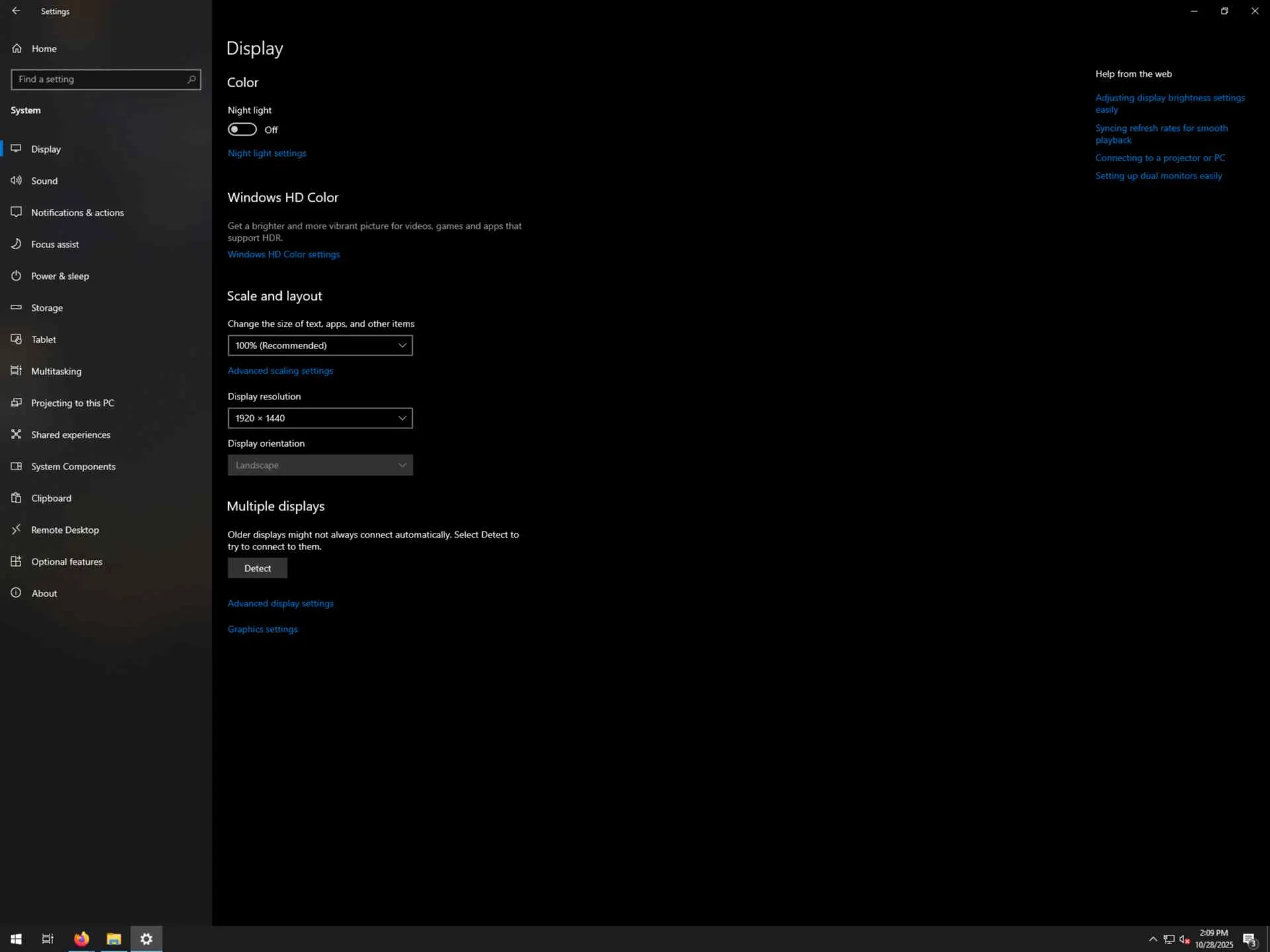Open the Display resolution 1920 × 1440 dropdown
The height and width of the screenshot is (952, 1270).
(x=319, y=418)
